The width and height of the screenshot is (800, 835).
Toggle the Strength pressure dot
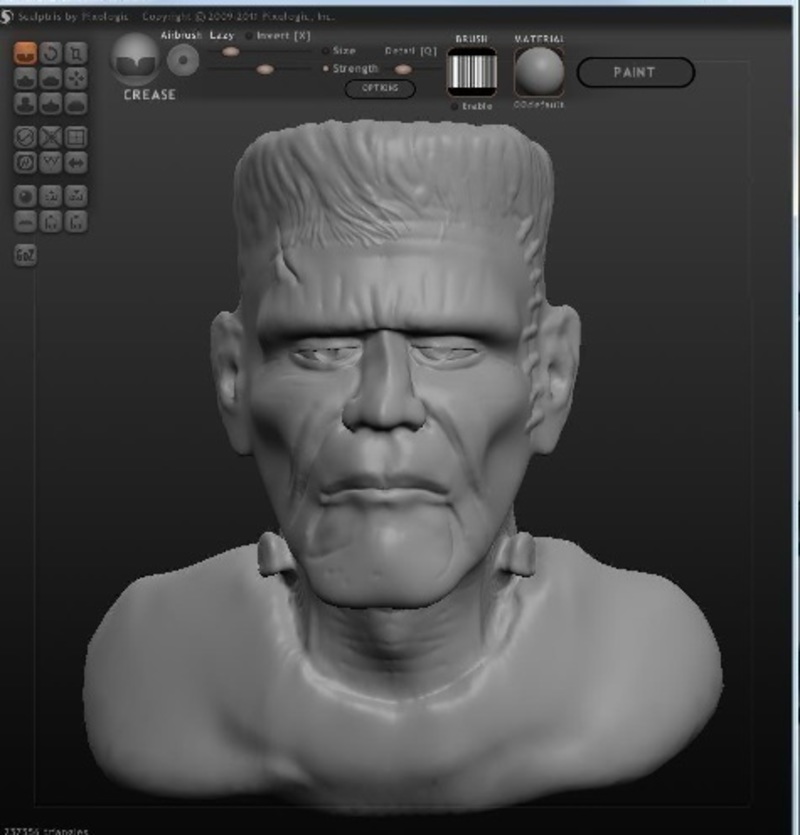coord(325,69)
